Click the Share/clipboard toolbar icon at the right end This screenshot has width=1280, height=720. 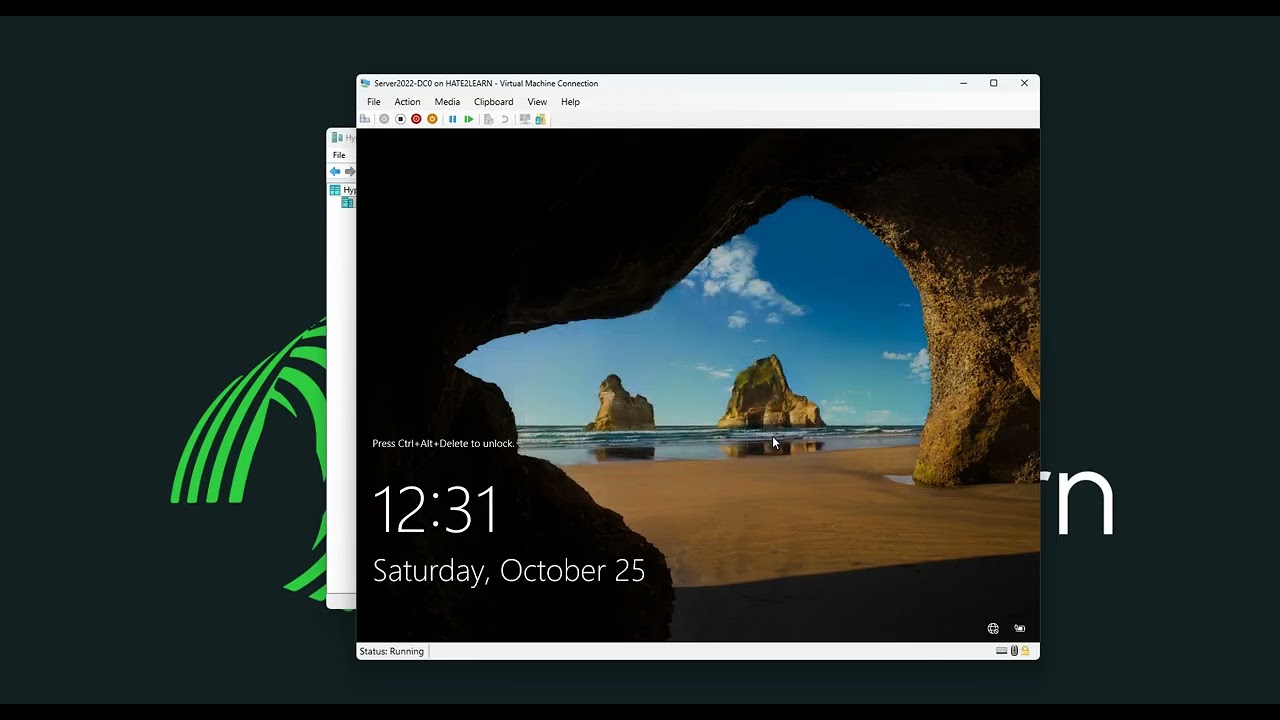pos(541,119)
